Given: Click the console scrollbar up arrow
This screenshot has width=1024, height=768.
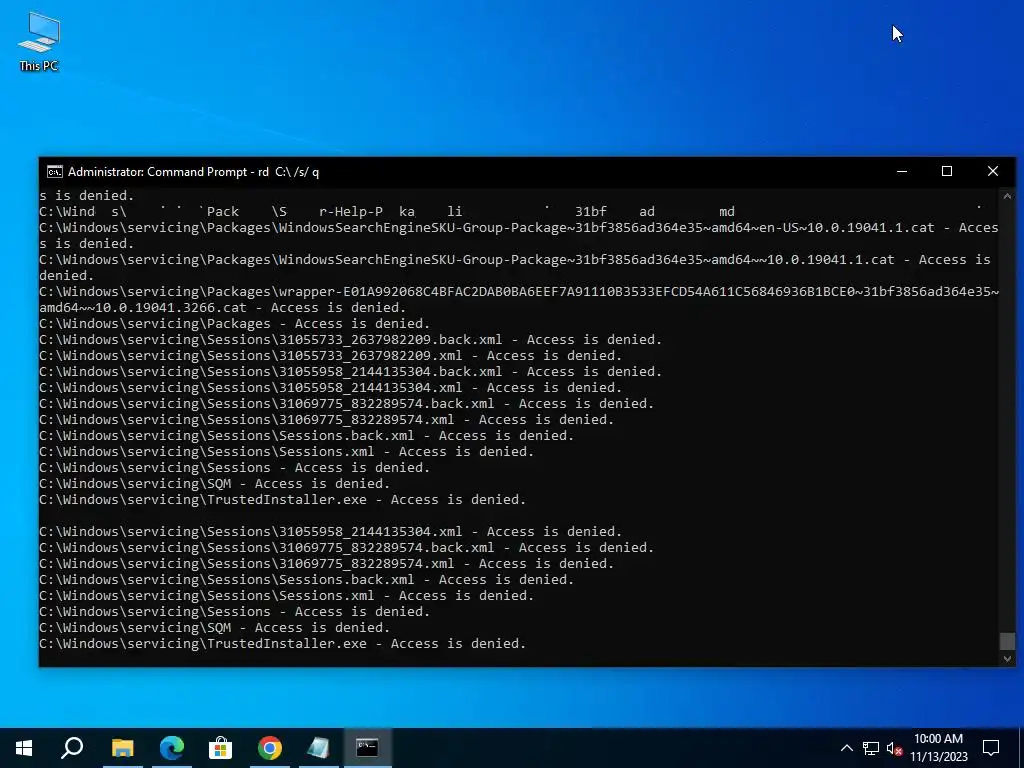Looking at the screenshot, I should [1008, 196].
